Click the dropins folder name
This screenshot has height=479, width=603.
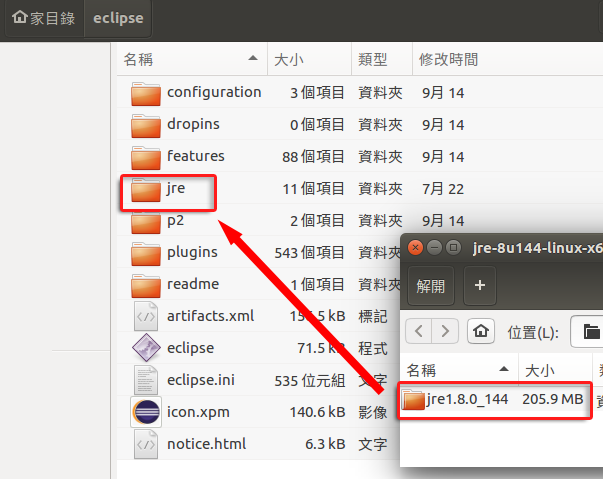point(193,125)
